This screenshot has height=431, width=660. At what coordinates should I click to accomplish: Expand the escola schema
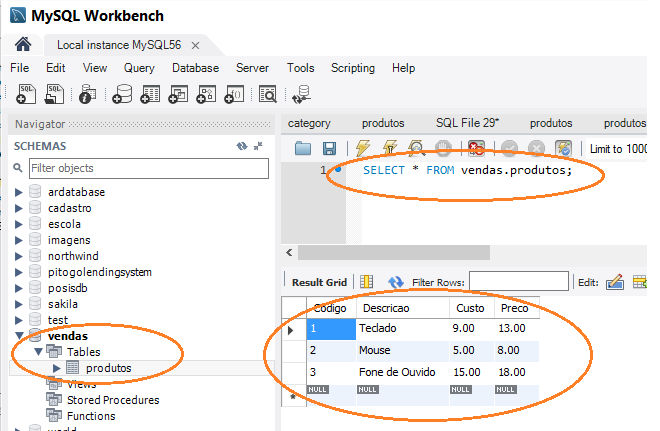point(19,224)
